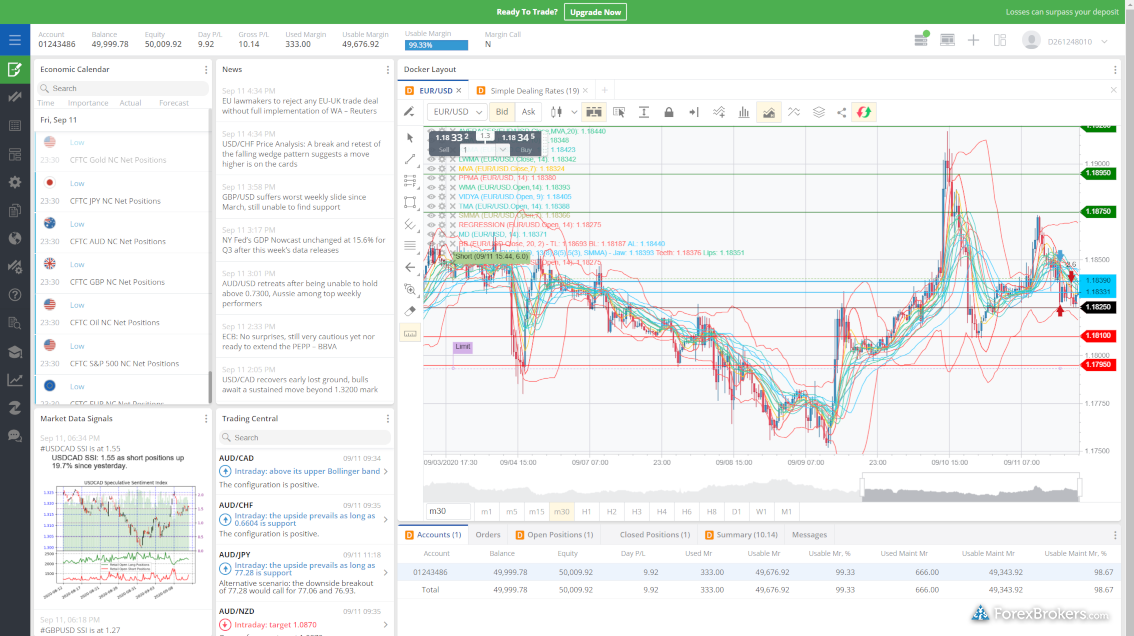Toggle the dealing rates panel button
Screen dimensions: 1134x636
point(594,112)
